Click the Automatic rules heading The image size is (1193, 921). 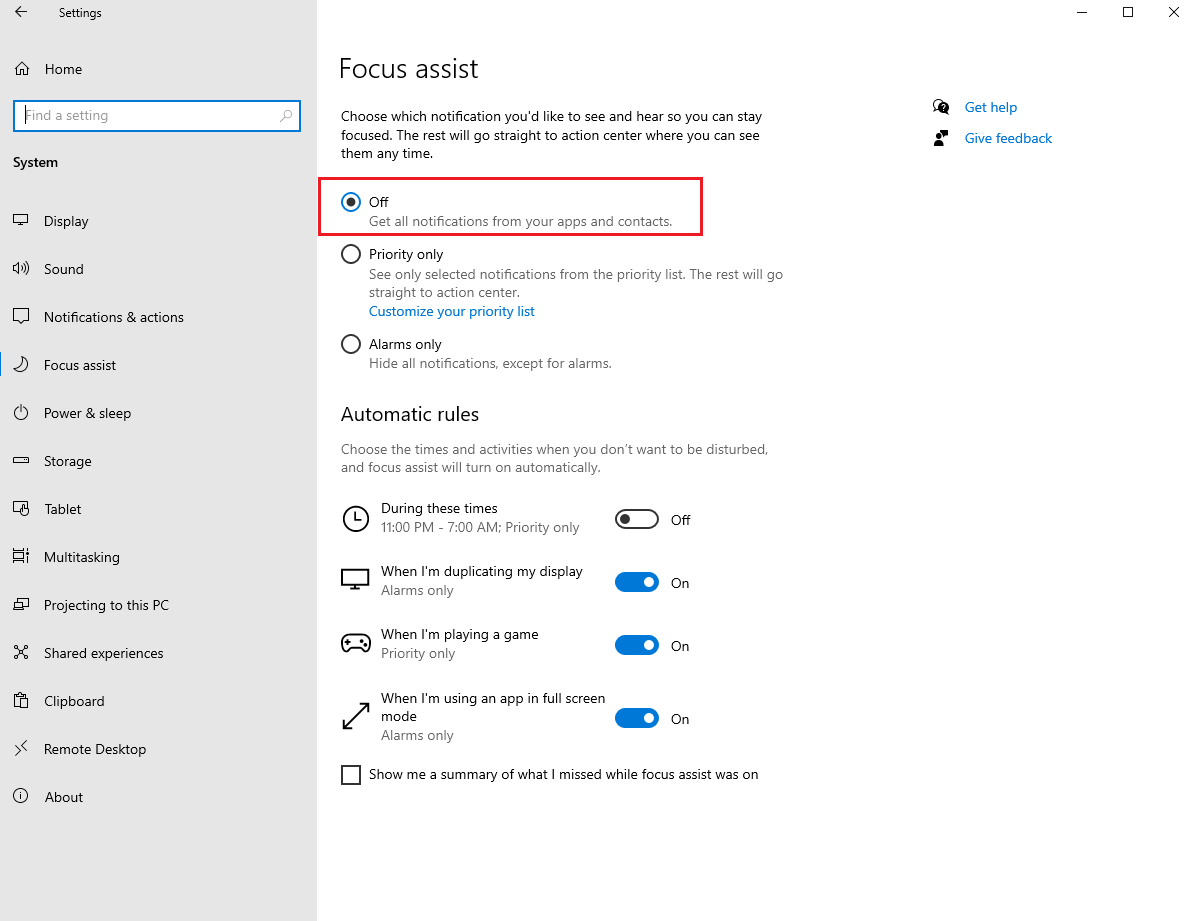point(410,414)
